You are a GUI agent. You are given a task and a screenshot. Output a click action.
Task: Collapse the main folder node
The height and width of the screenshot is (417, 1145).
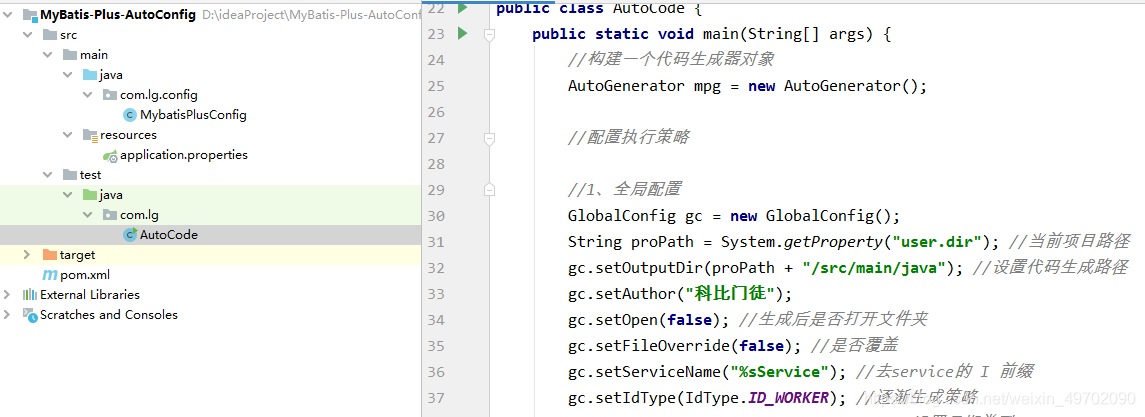tap(47, 55)
